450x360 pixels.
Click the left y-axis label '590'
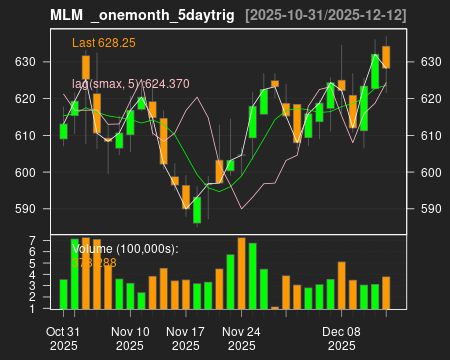pyautogui.click(x=25, y=209)
